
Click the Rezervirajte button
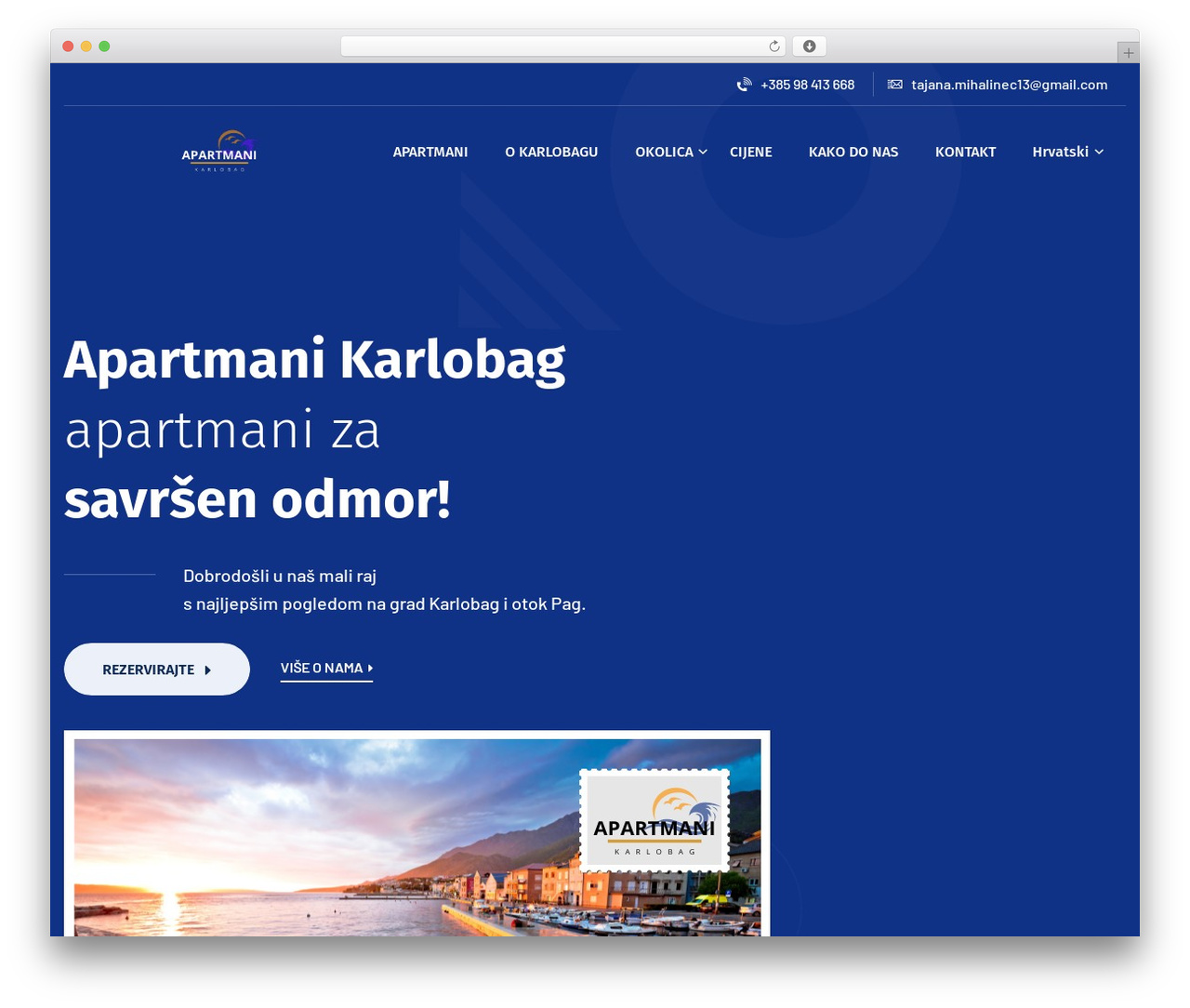157,669
